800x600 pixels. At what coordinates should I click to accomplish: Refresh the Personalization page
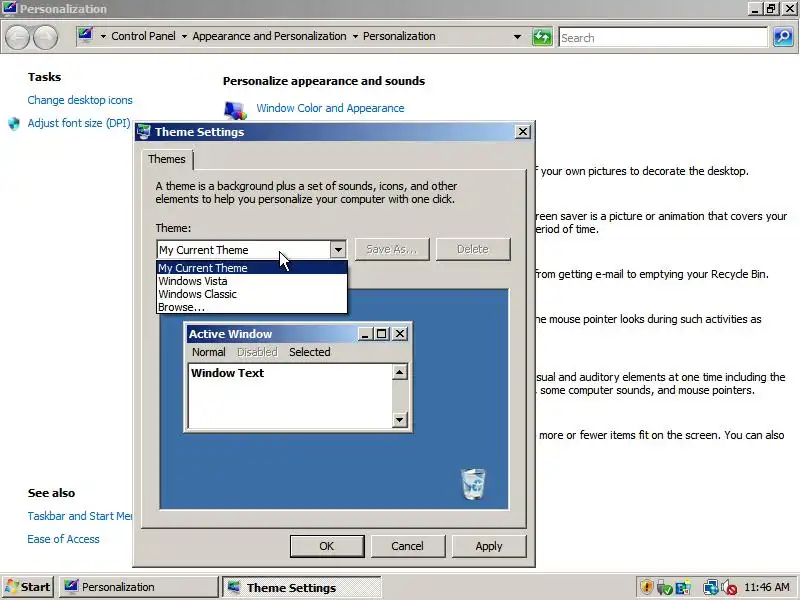coord(542,37)
